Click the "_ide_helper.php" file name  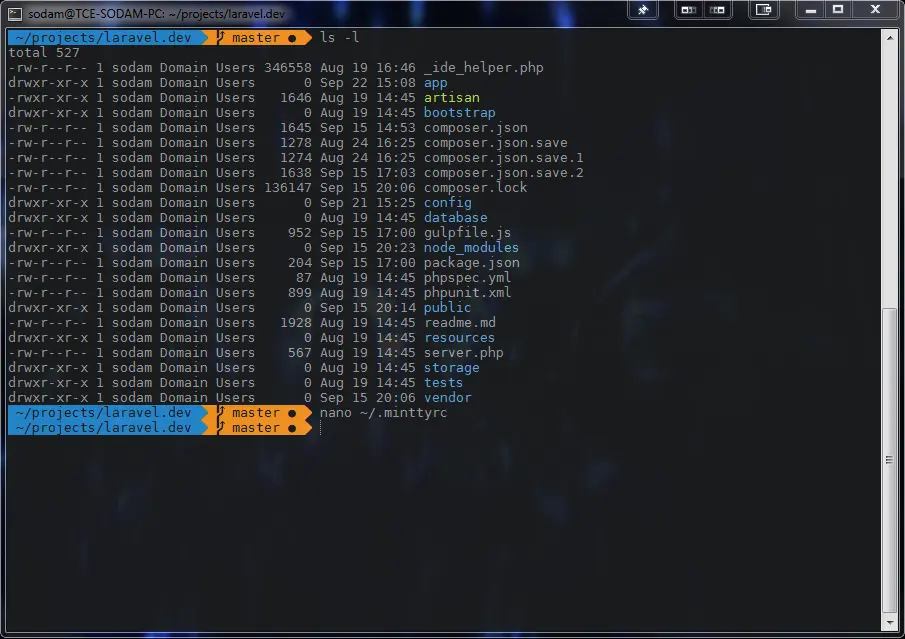tap(484, 68)
